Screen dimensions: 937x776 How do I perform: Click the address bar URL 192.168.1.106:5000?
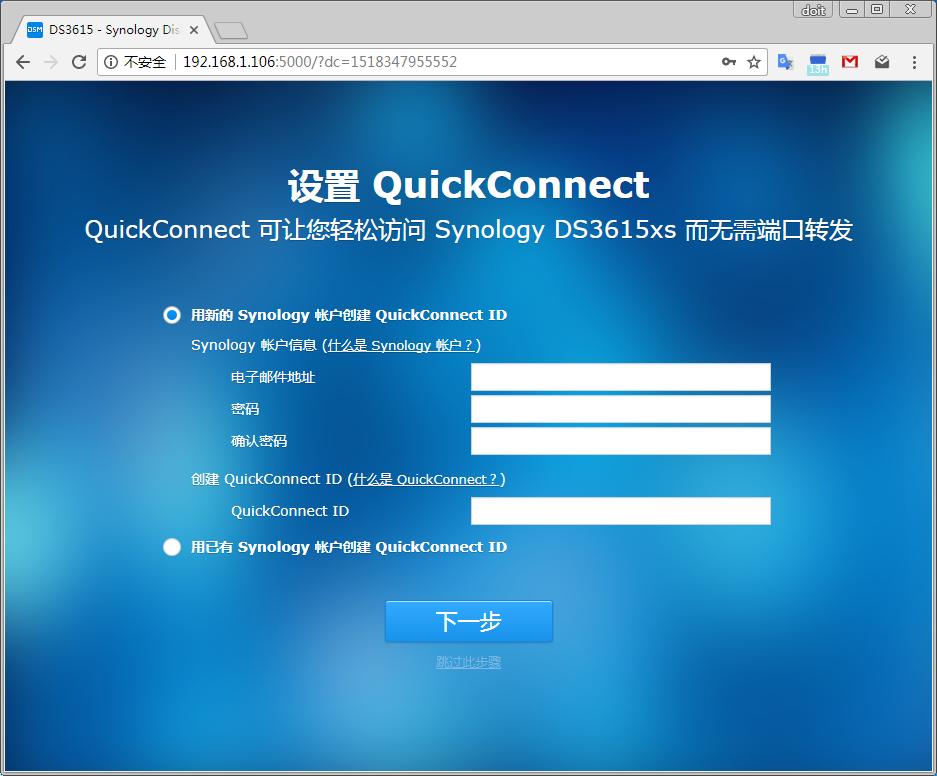(320, 62)
